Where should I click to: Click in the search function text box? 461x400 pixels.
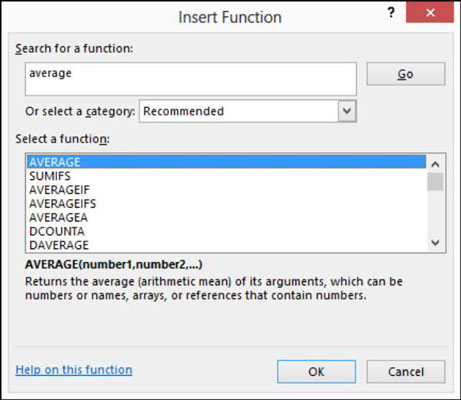pyautogui.click(x=191, y=79)
